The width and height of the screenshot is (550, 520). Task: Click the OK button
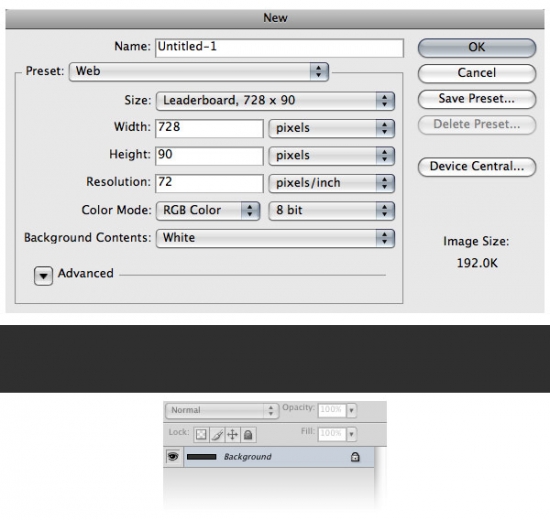point(477,47)
